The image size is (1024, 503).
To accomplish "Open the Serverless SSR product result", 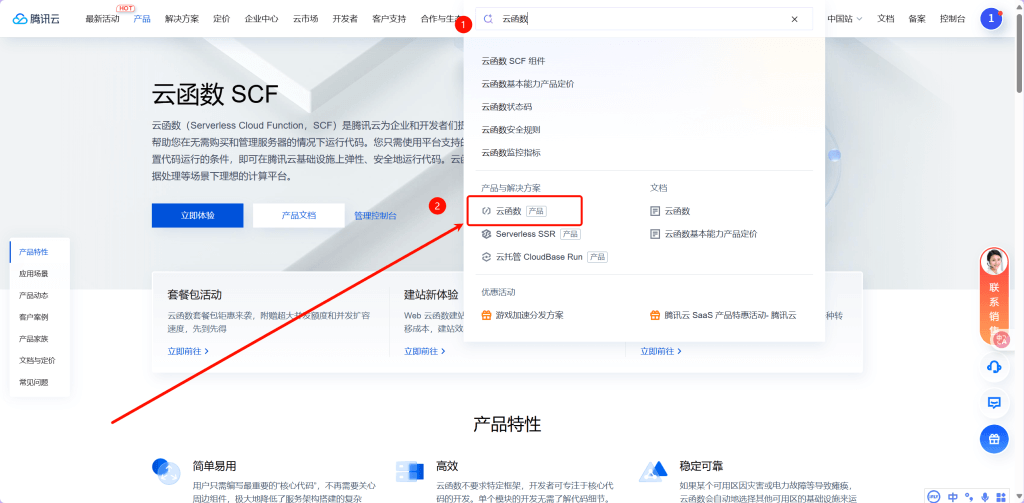I will [530, 234].
